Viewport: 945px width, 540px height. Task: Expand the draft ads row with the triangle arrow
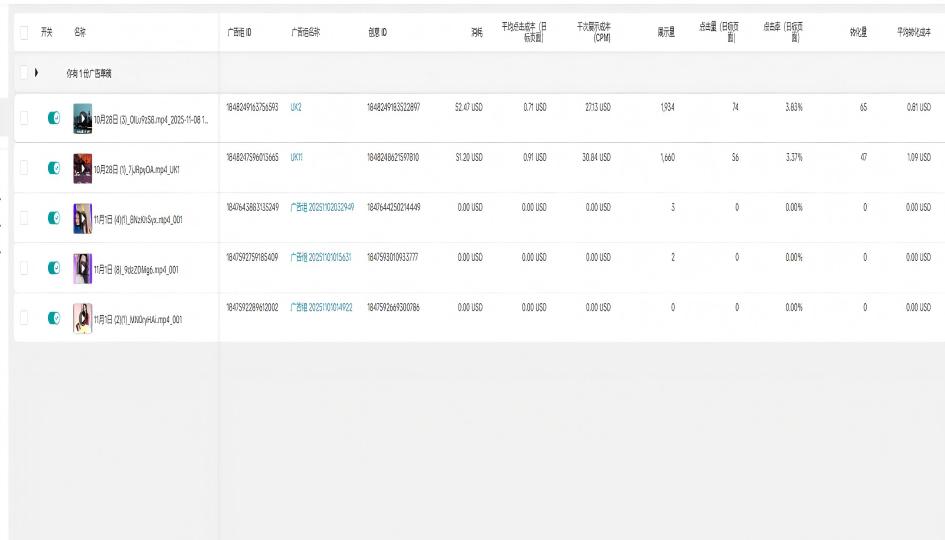pos(37,73)
